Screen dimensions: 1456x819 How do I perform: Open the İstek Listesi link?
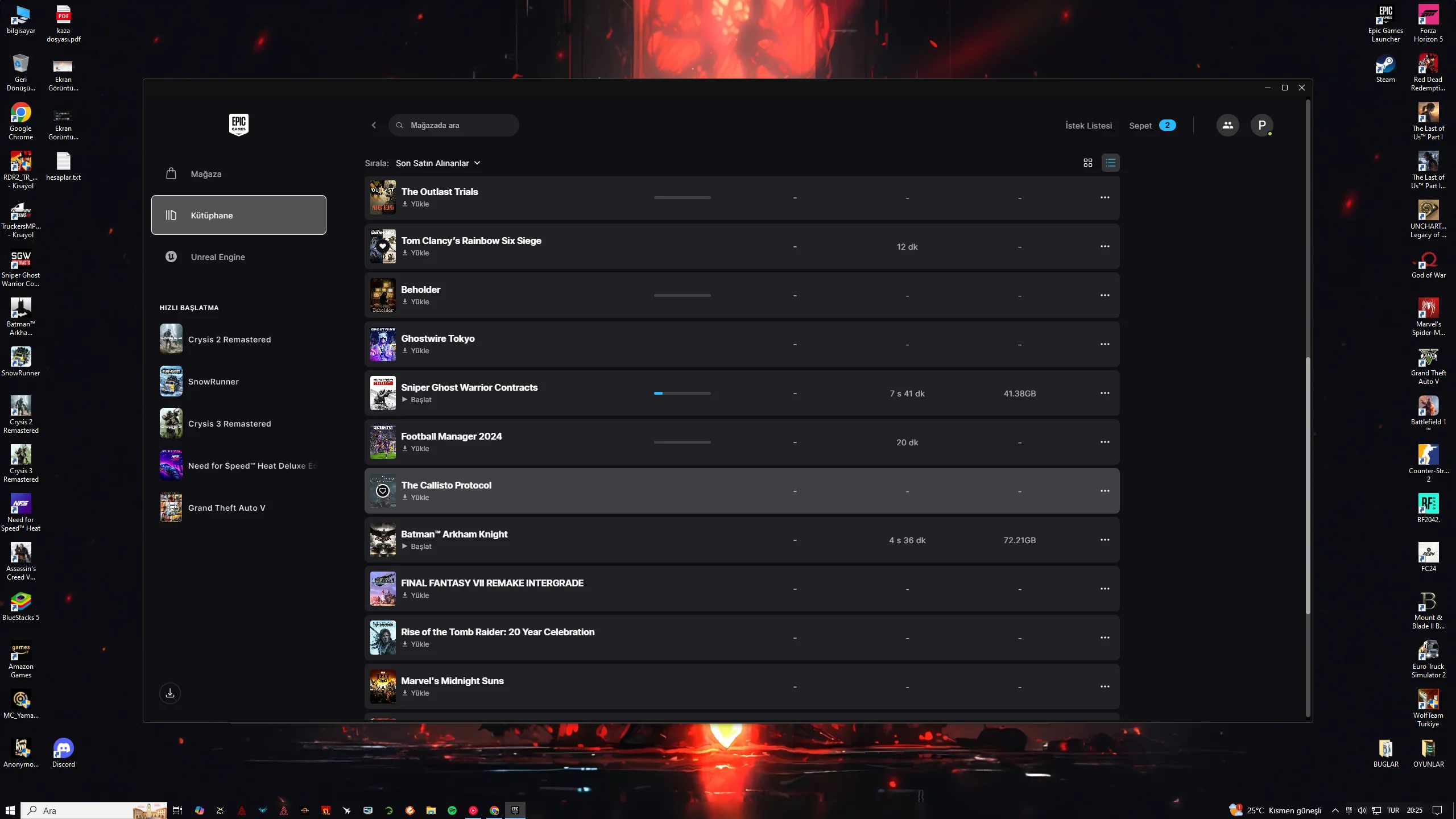1088,126
